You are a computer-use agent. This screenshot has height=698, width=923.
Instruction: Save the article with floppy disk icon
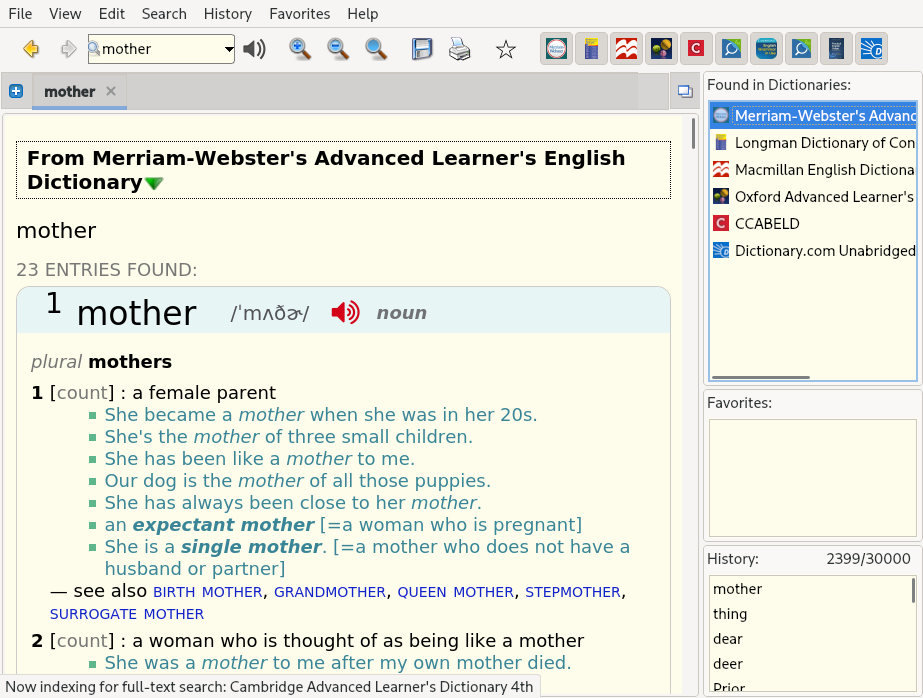click(421, 49)
